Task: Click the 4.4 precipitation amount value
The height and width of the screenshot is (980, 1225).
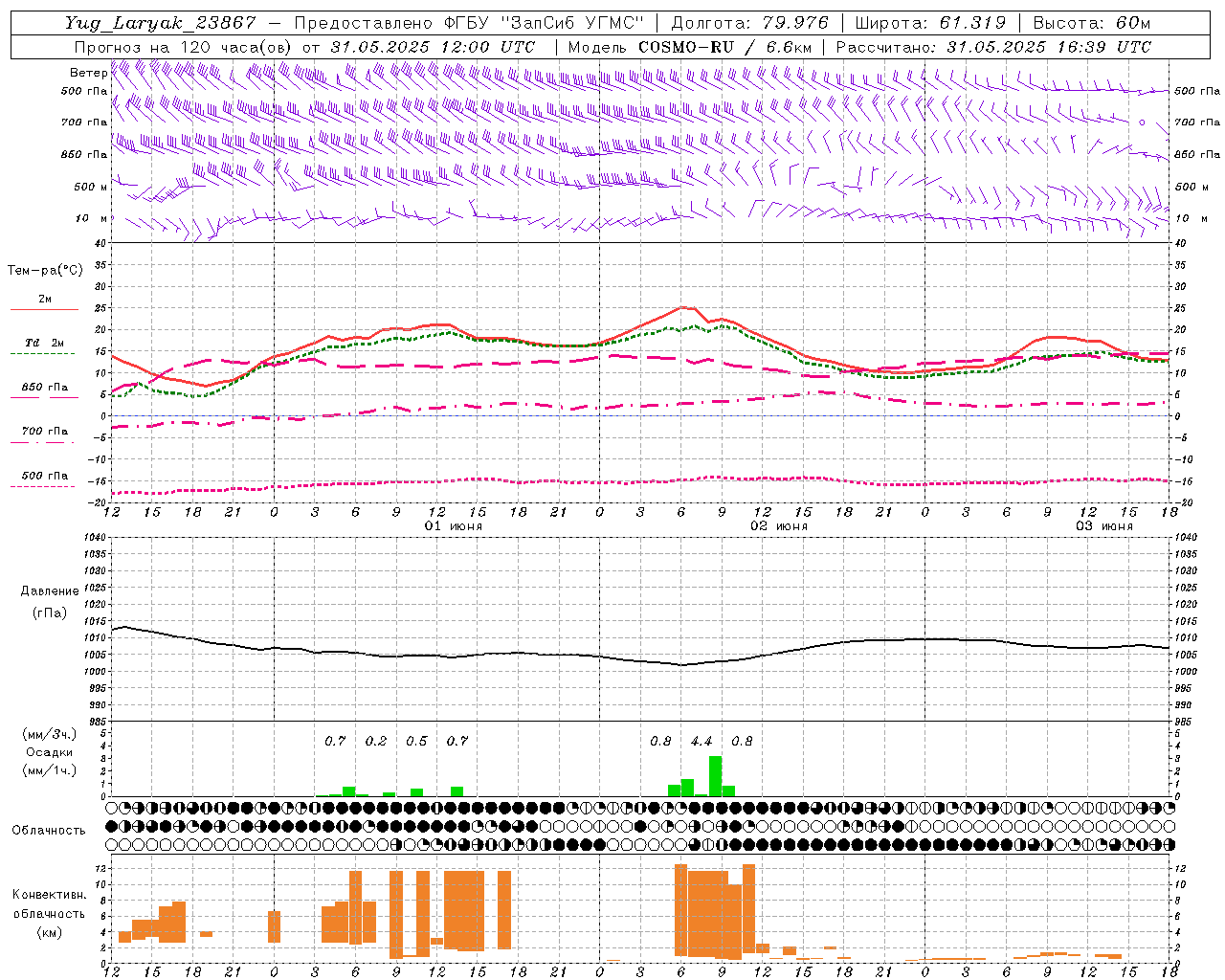Action: pyautogui.click(x=702, y=741)
